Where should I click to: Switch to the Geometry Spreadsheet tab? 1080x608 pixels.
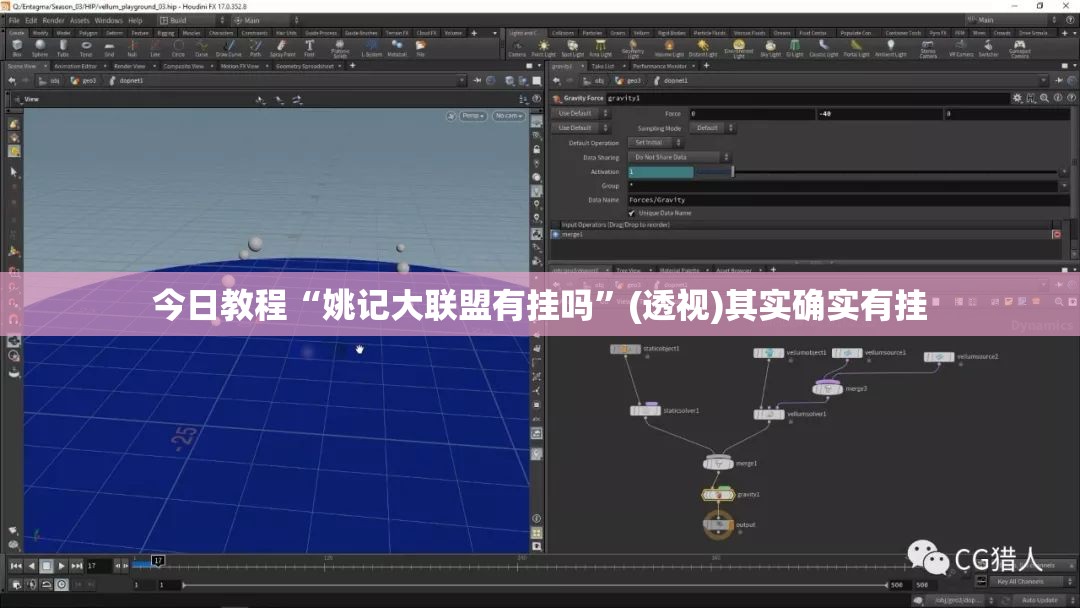304,66
